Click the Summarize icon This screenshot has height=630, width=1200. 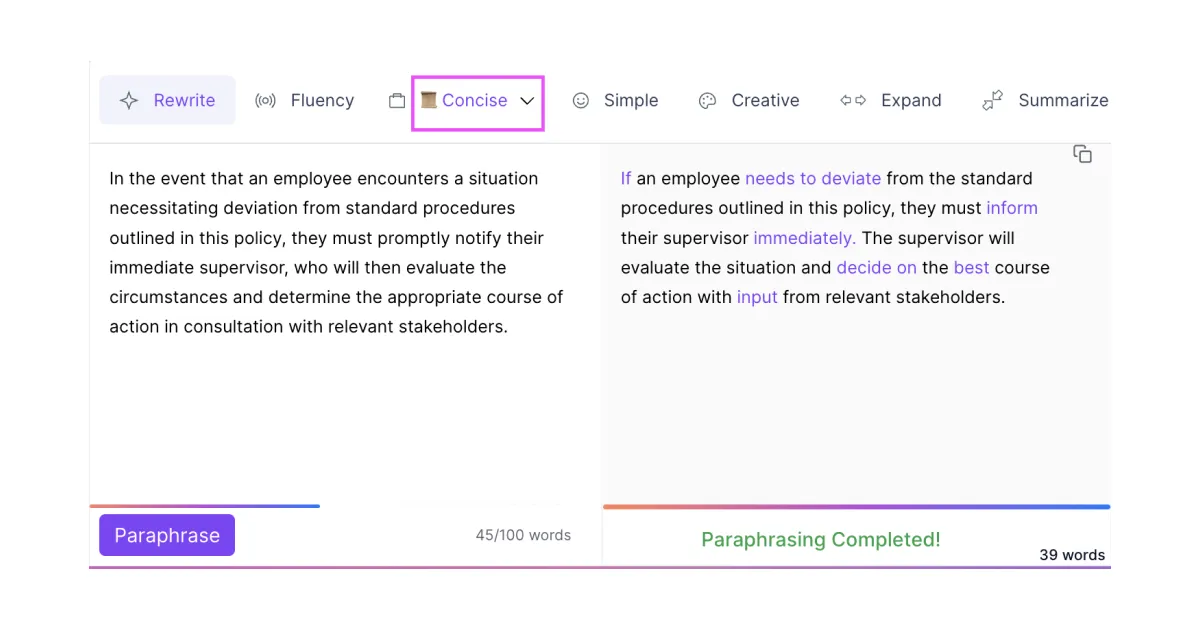point(992,100)
